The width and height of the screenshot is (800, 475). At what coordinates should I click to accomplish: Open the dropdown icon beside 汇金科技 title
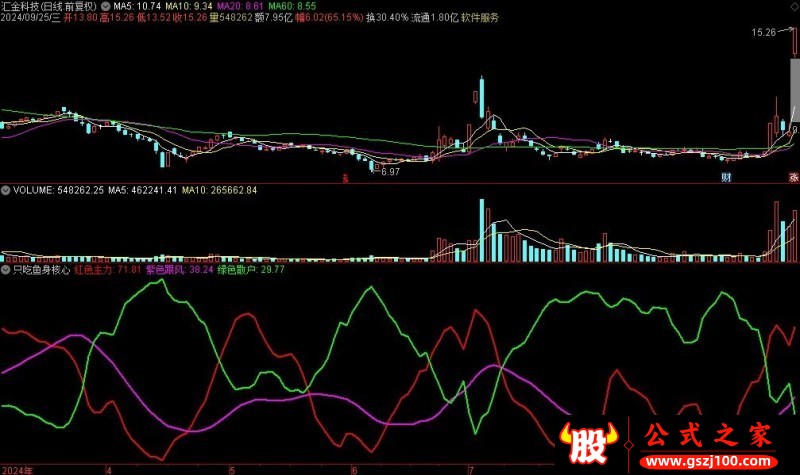point(106,6)
